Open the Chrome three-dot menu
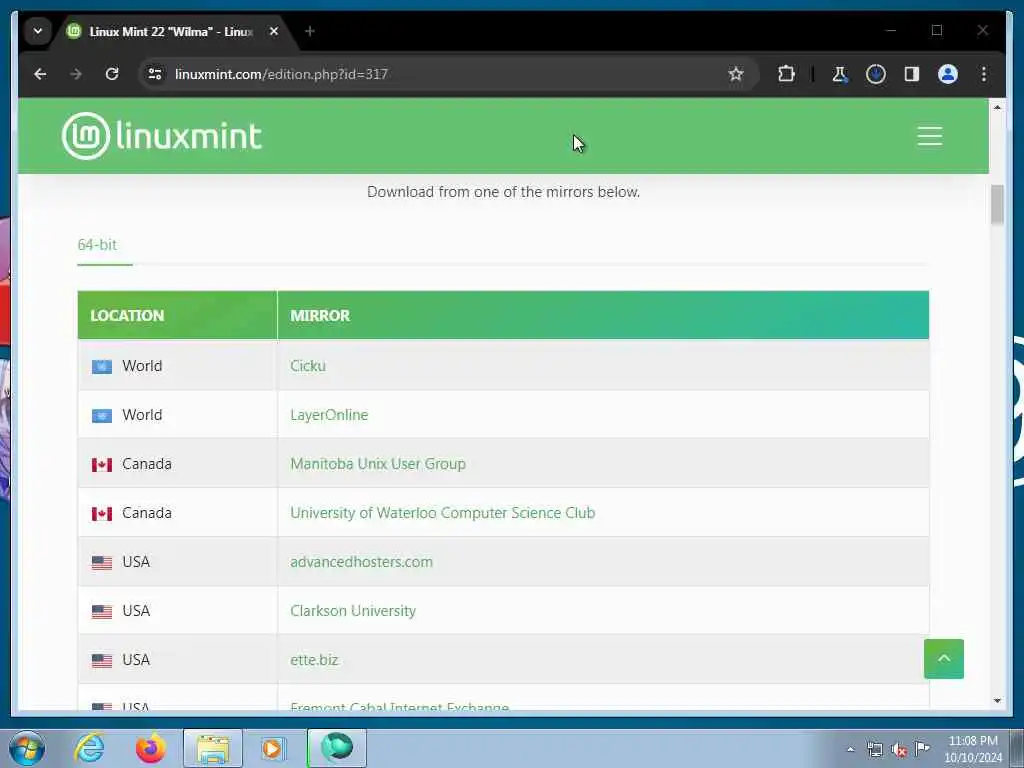The width and height of the screenshot is (1024, 768). pyautogui.click(x=984, y=74)
